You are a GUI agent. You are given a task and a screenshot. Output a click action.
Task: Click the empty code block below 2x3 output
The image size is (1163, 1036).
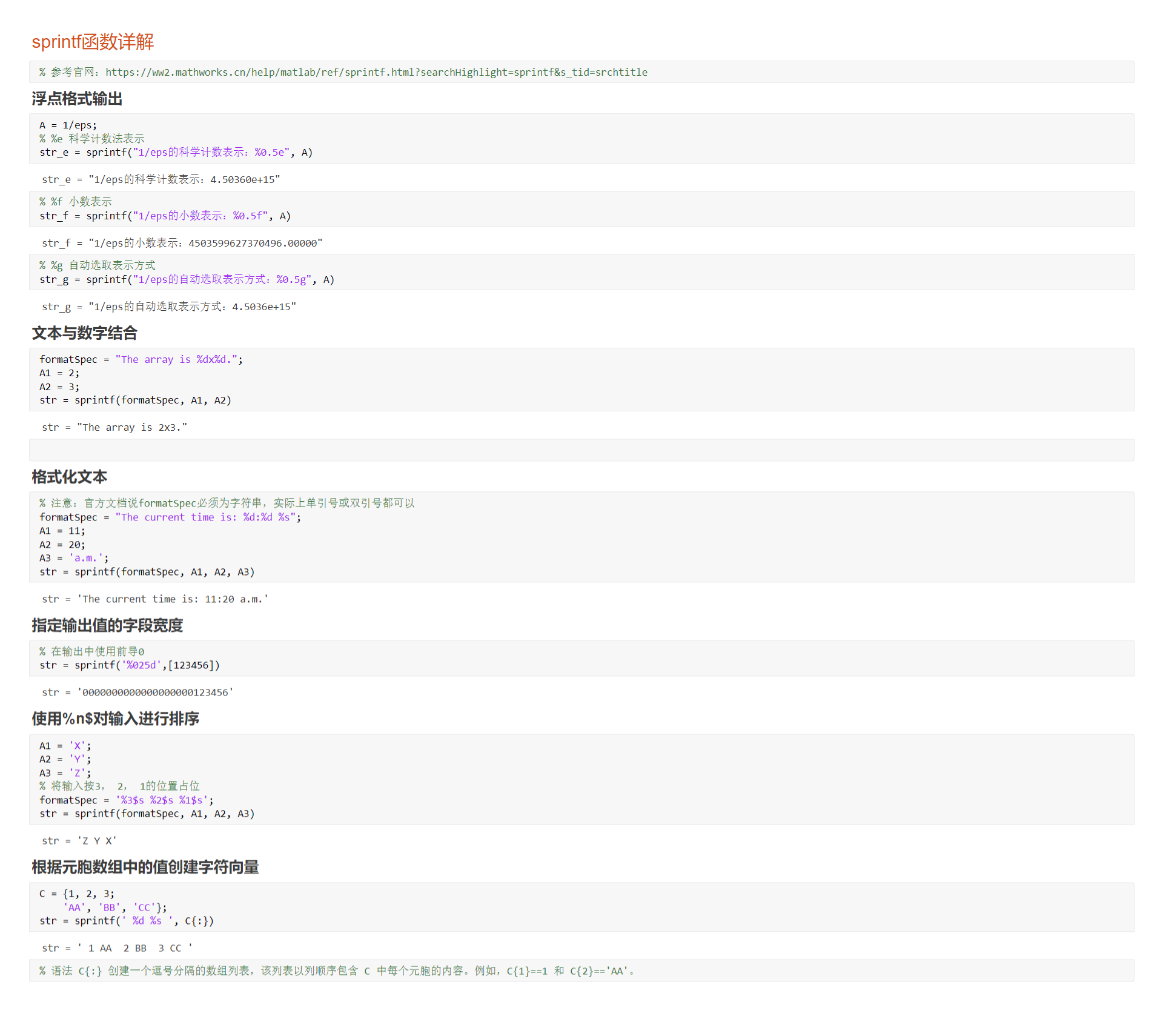click(x=581, y=450)
